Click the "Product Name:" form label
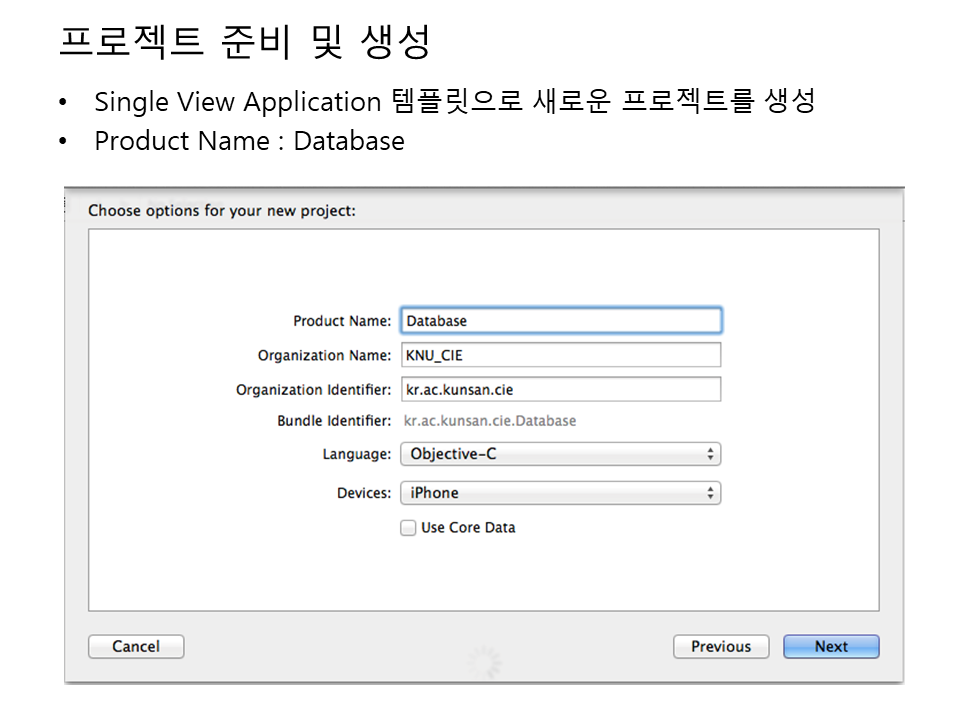 342,321
